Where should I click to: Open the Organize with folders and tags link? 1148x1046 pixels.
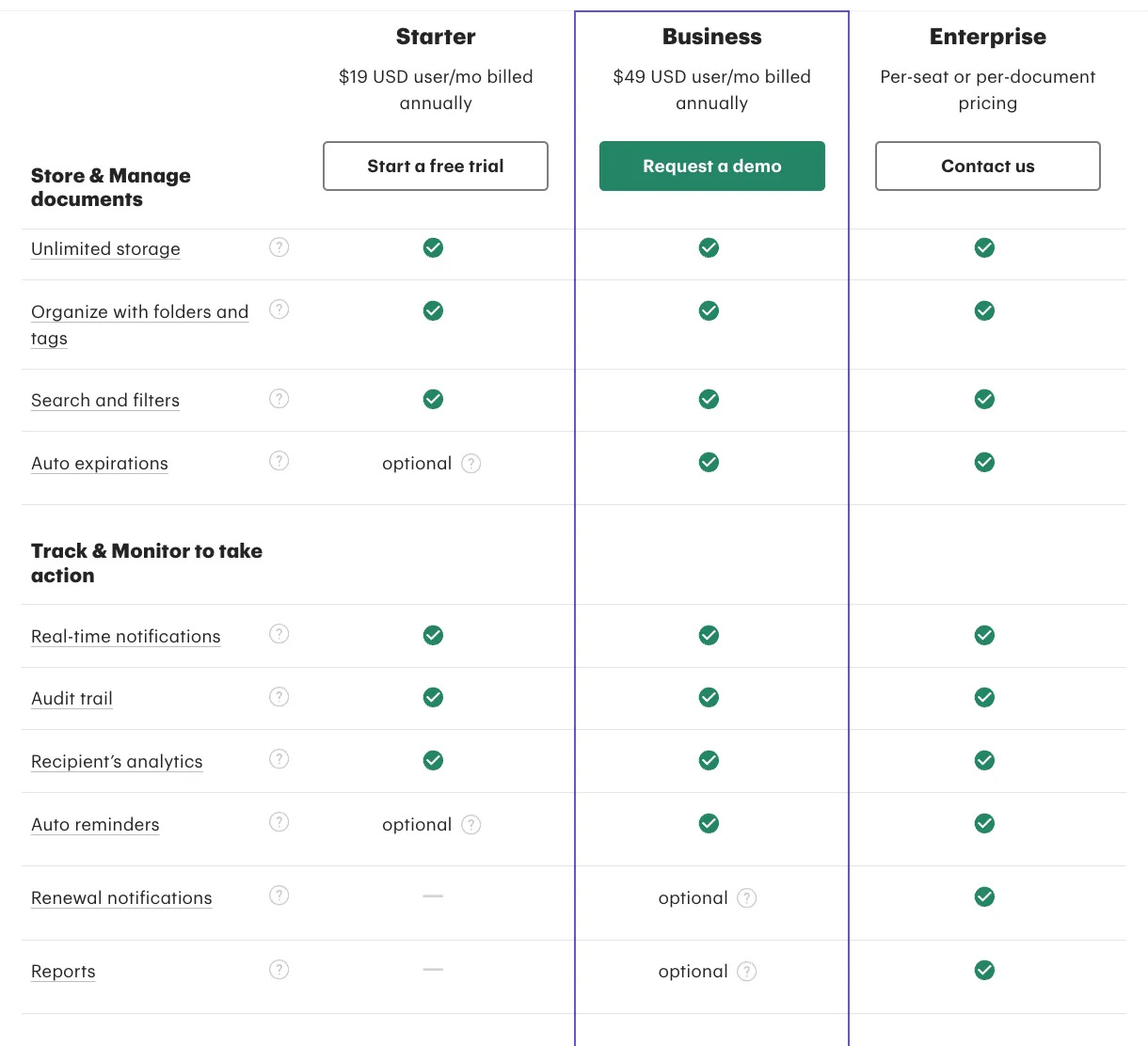(x=139, y=325)
